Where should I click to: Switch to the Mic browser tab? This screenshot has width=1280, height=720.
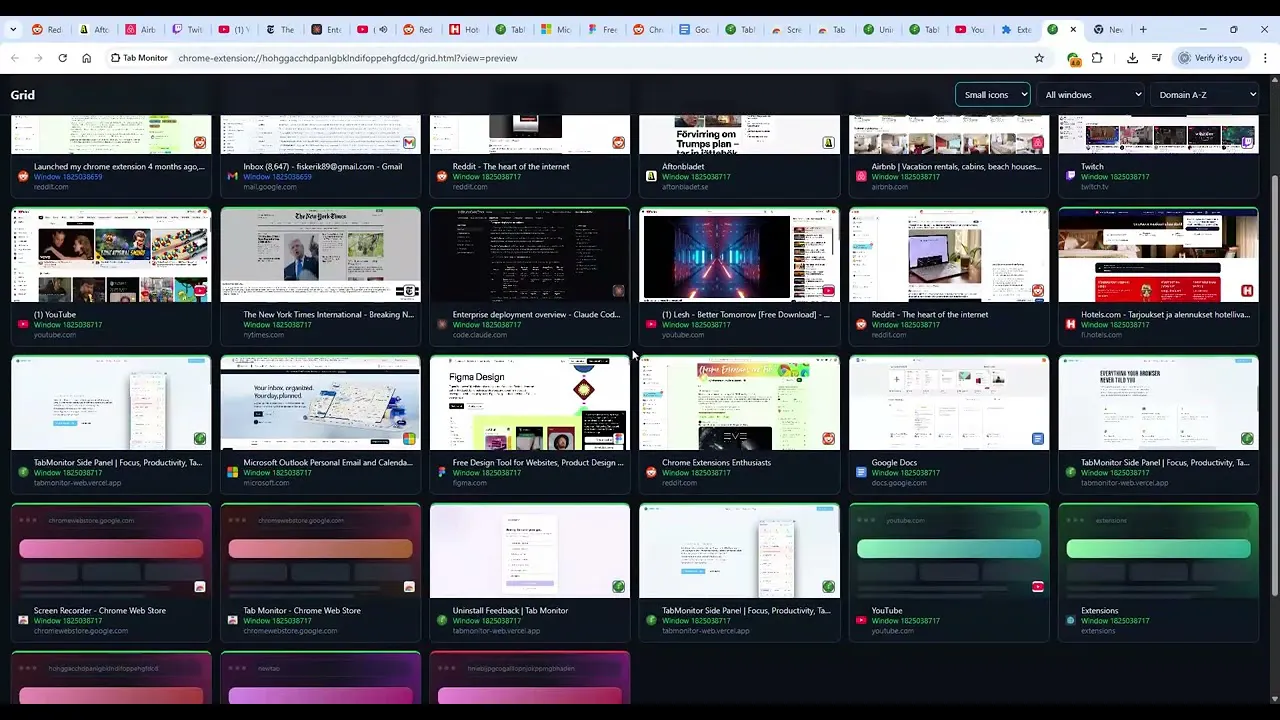557,29
